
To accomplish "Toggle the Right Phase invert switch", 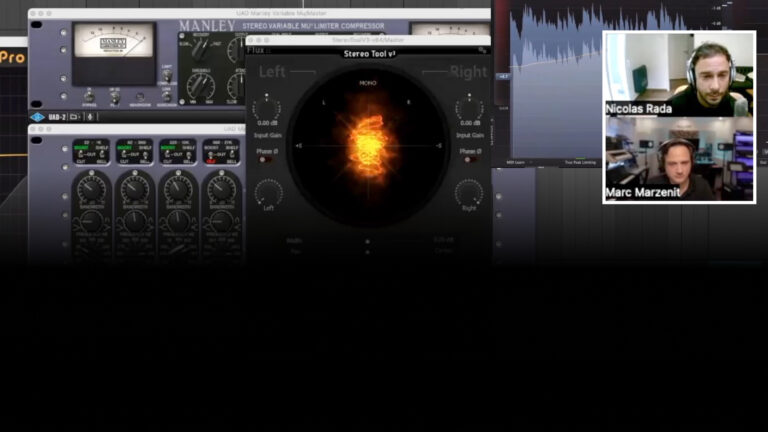I will (x=470, y=160).
